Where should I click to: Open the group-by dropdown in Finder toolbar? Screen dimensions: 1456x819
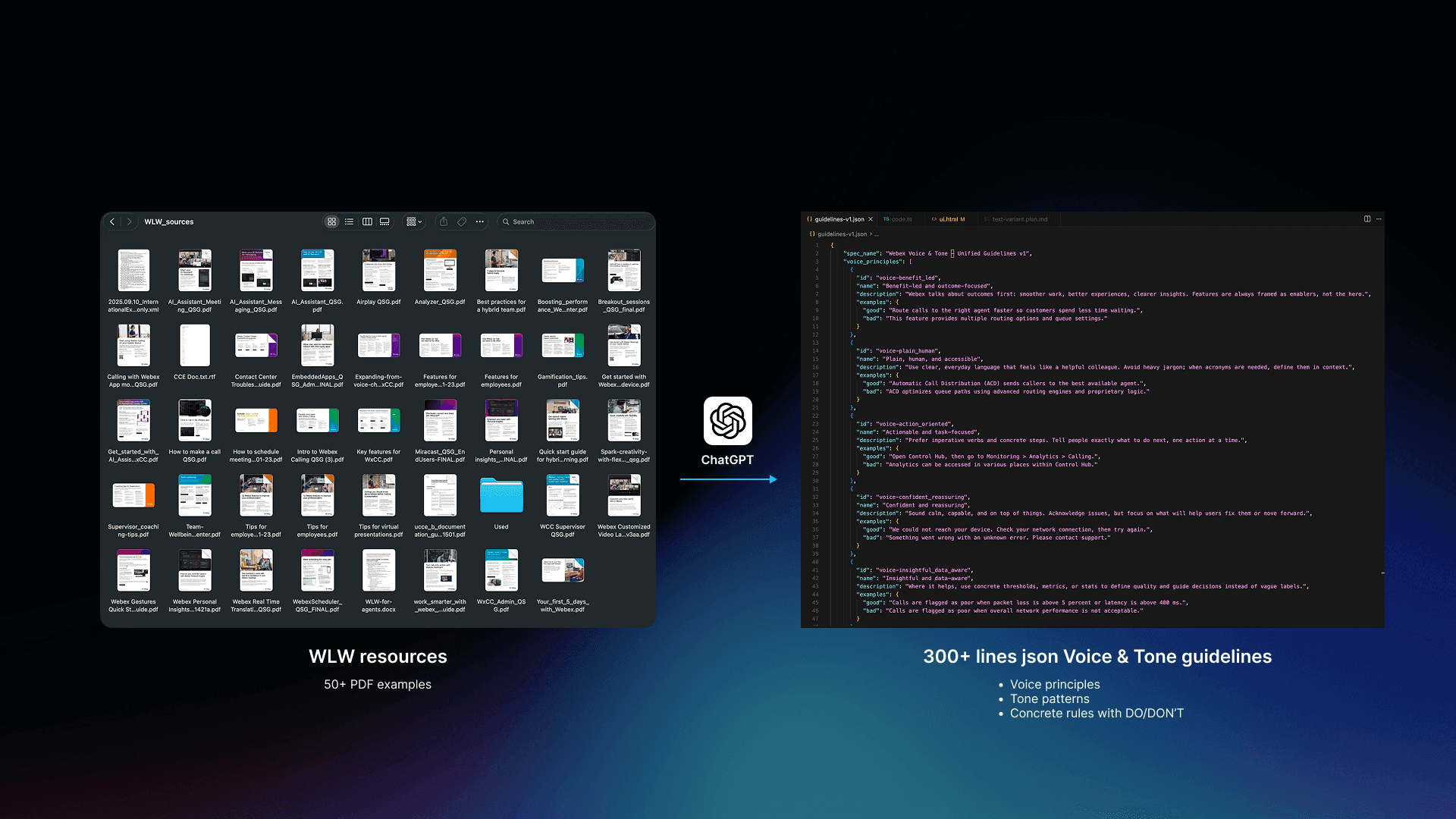pyautogui.click(x=414, y=221)
